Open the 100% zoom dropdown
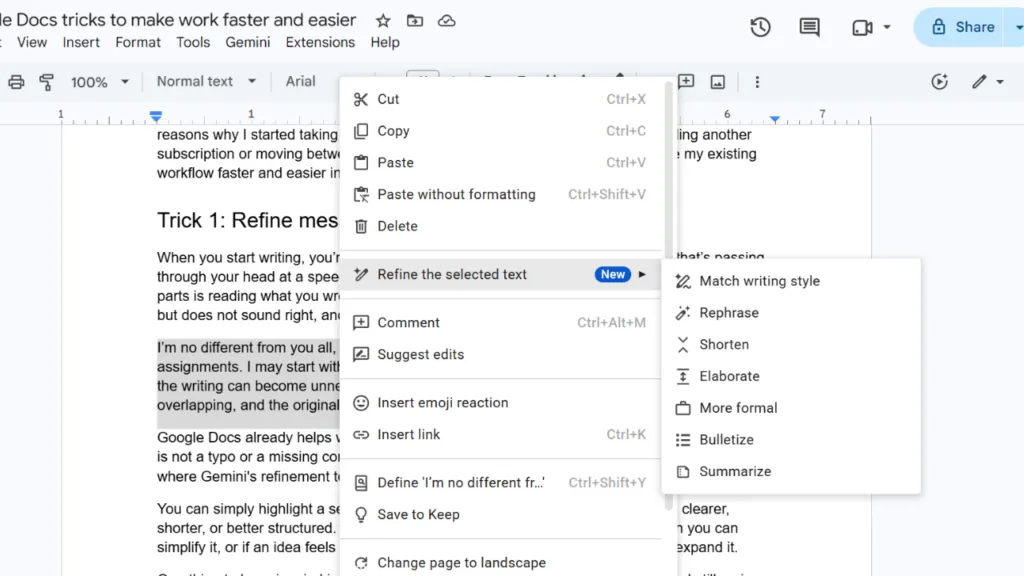 [99, 82]
